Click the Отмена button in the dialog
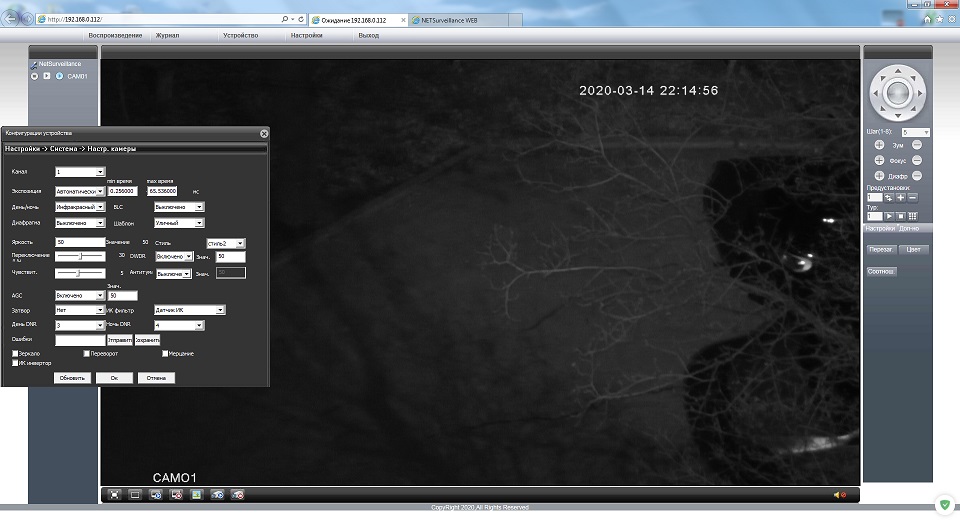 (156, 378)
